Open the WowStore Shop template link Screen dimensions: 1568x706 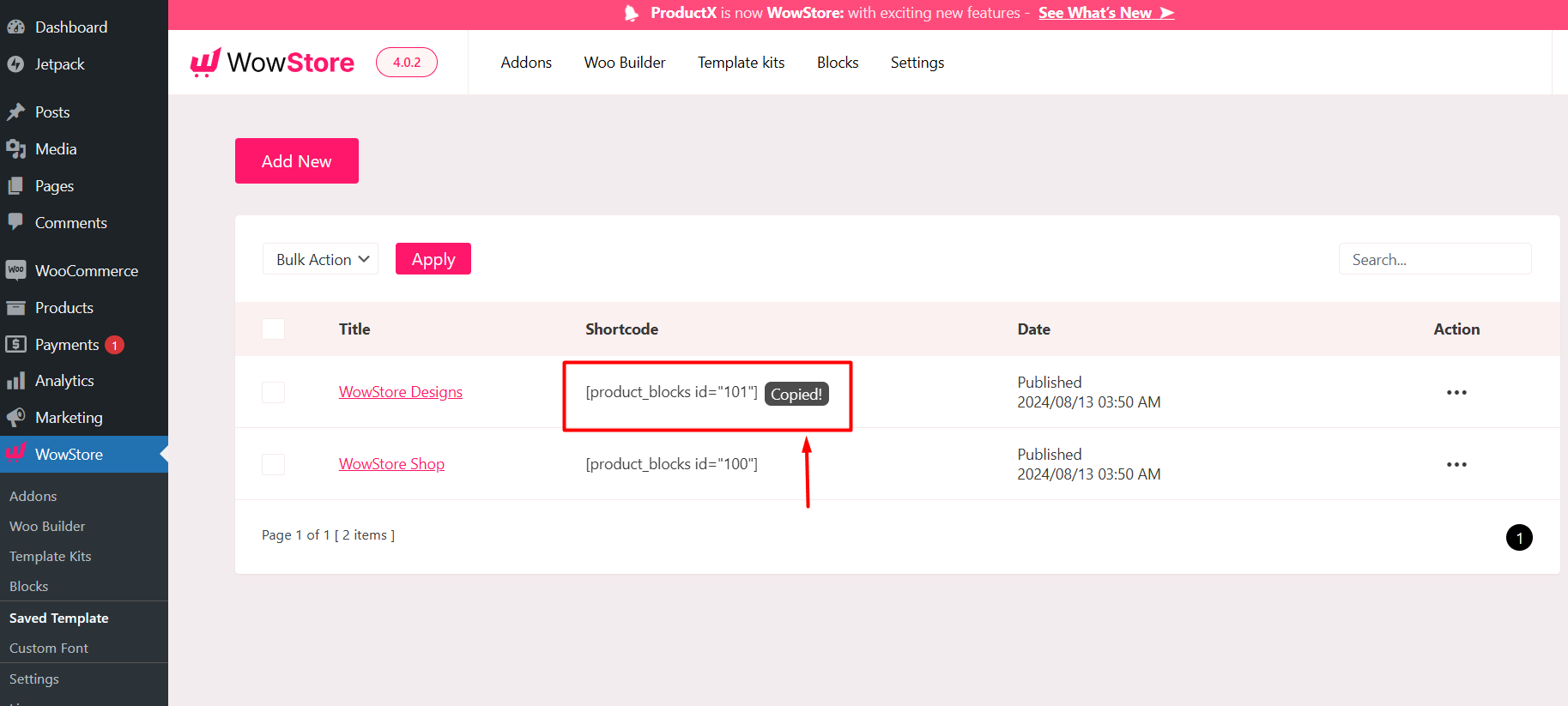[x=391, y=464]
